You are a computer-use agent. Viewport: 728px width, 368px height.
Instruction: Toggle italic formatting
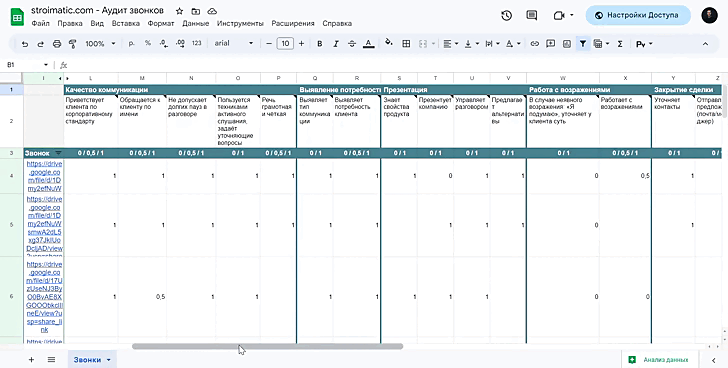click(336, 44)
